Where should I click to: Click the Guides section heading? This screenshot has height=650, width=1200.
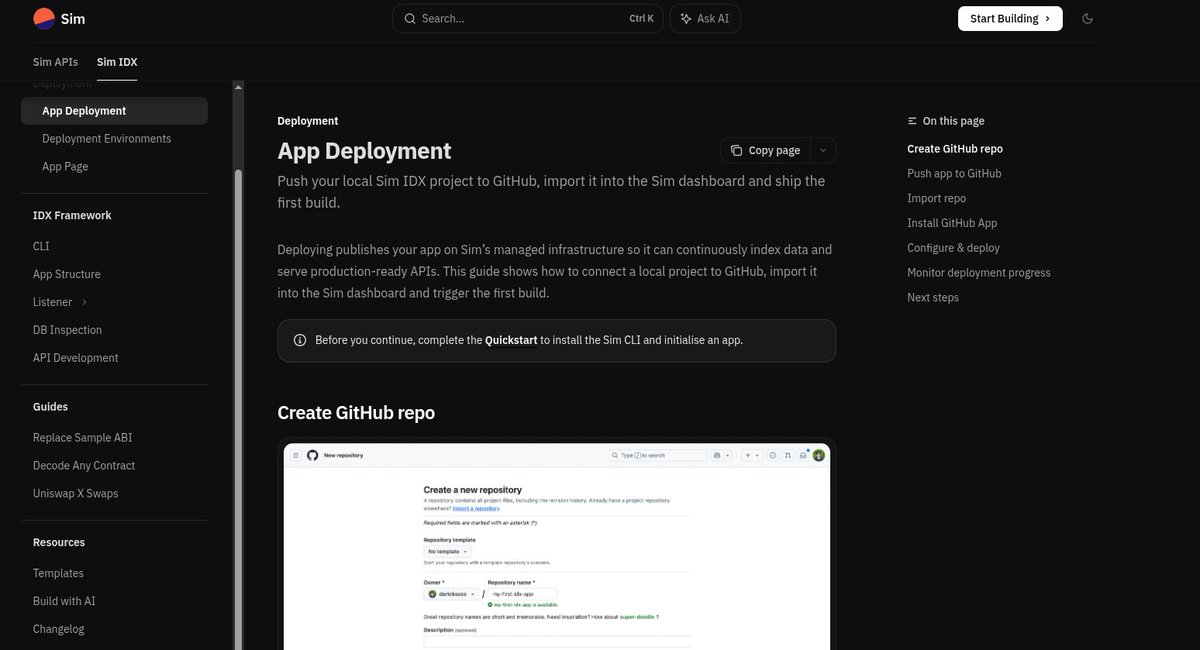(50, 407)
